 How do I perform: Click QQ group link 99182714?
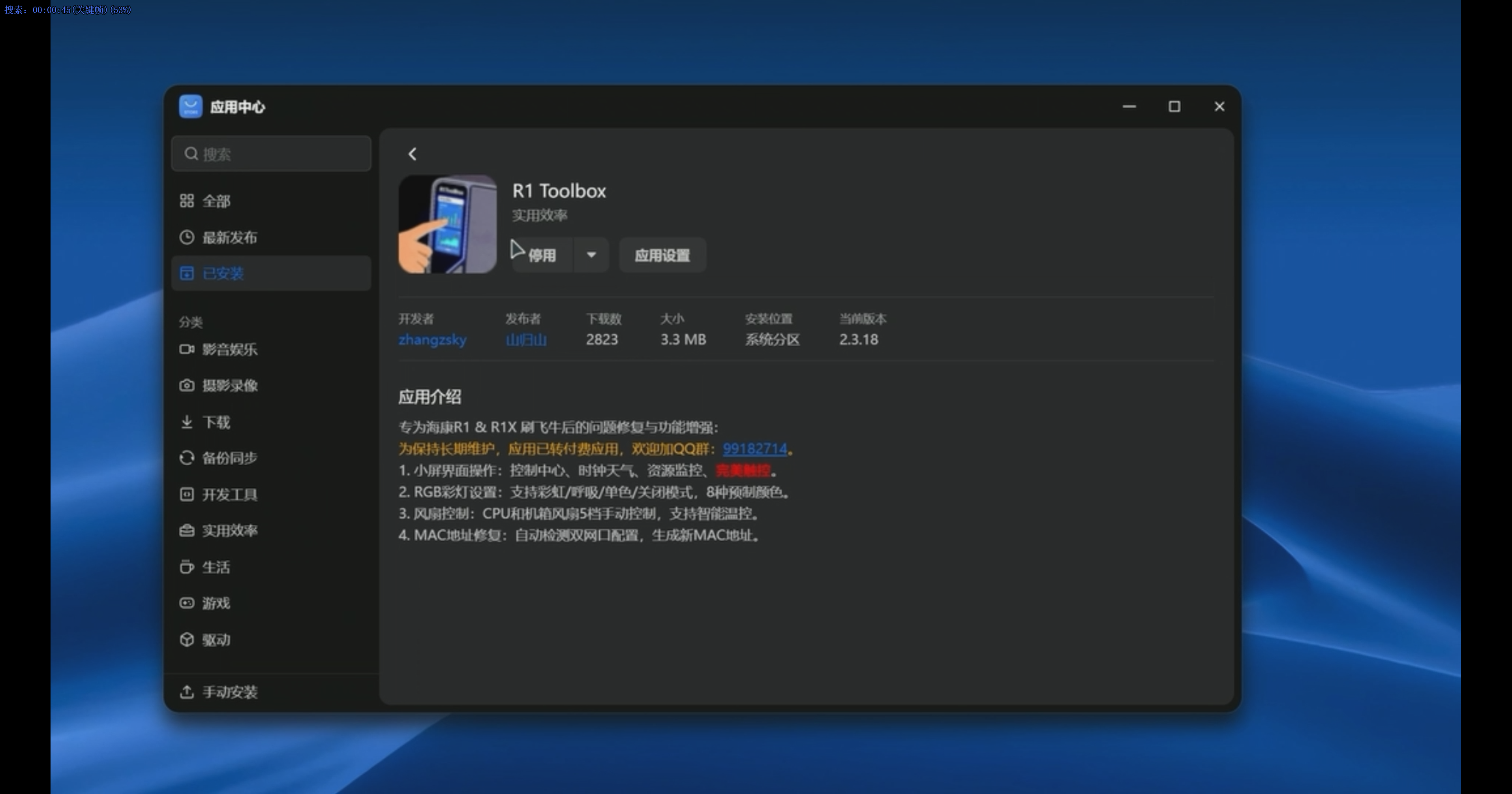(754, 449)
